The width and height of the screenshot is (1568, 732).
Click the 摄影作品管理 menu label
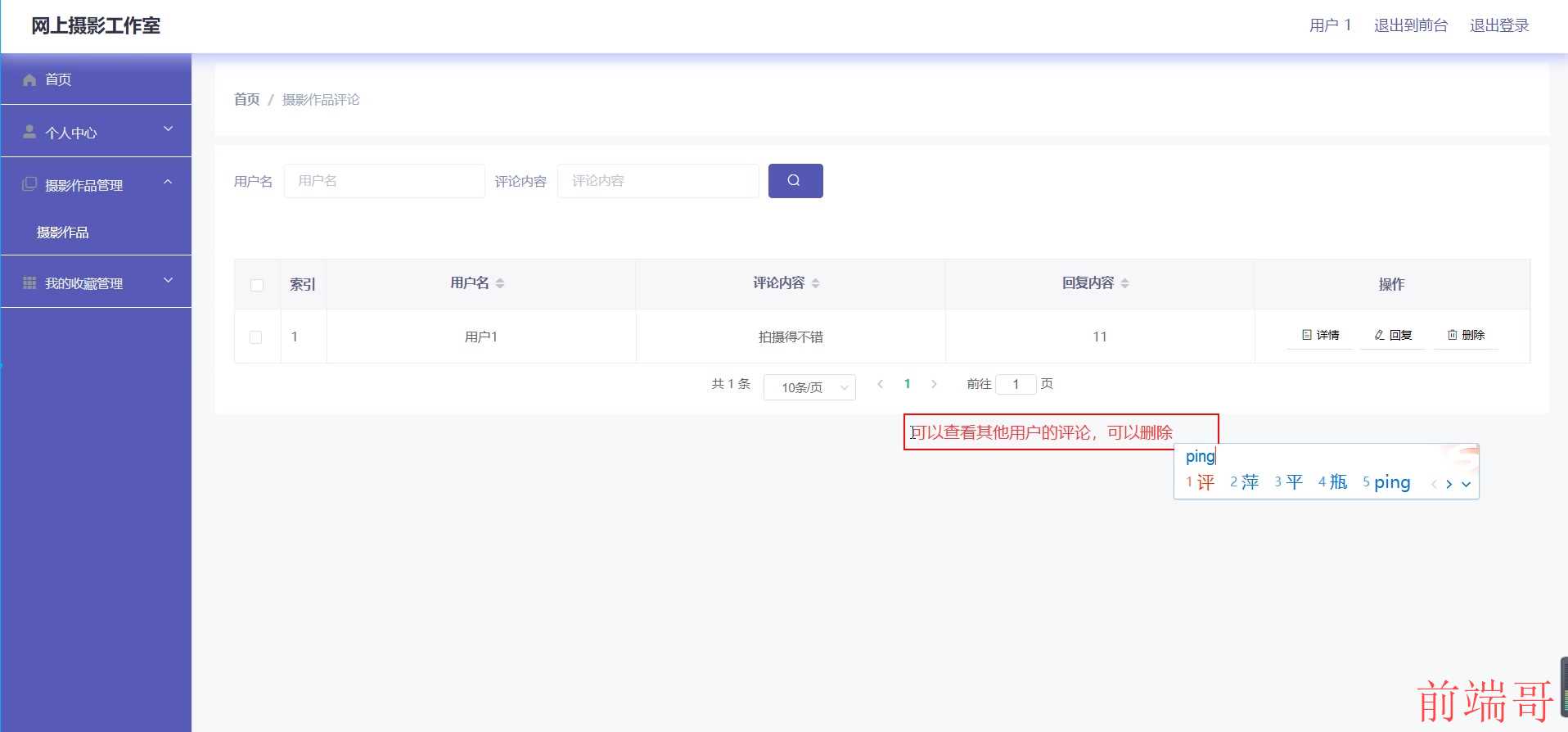tap(84, 185)
